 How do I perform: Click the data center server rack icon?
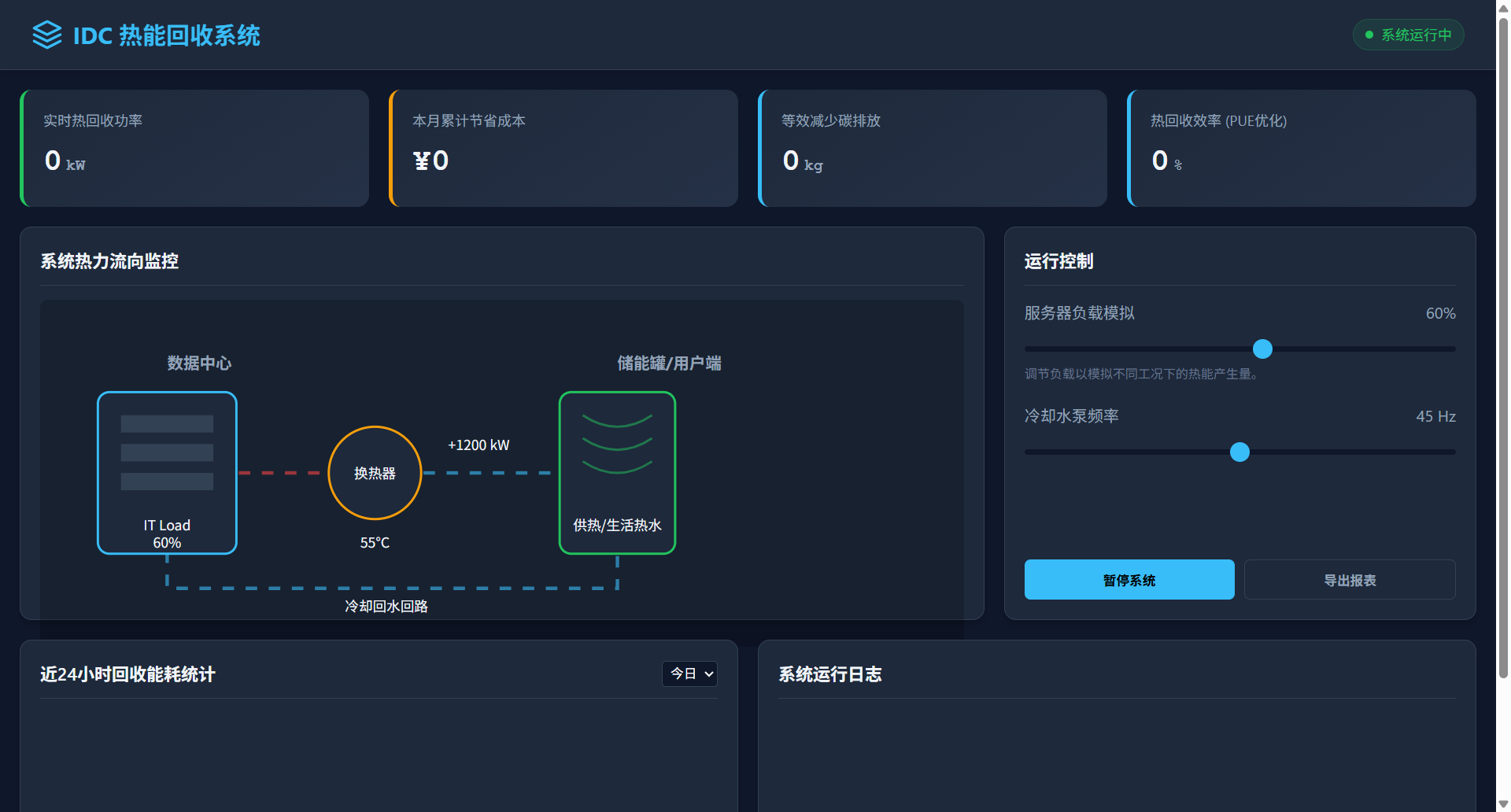coord(167,472)
